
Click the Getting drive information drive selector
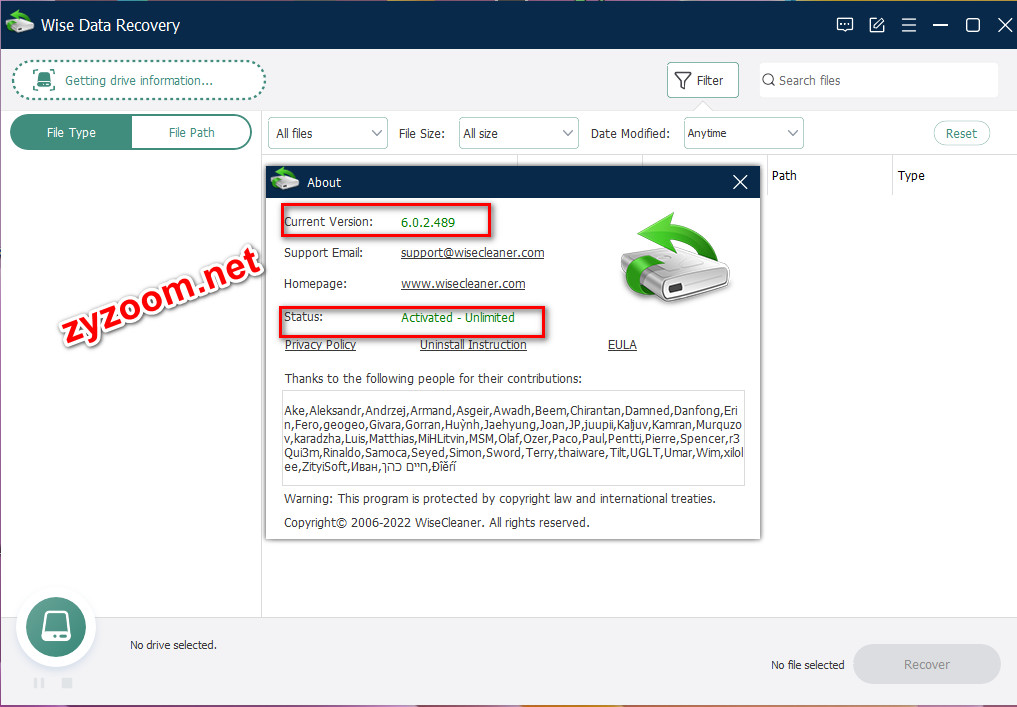pyautogui.click(x=139, y=80)
